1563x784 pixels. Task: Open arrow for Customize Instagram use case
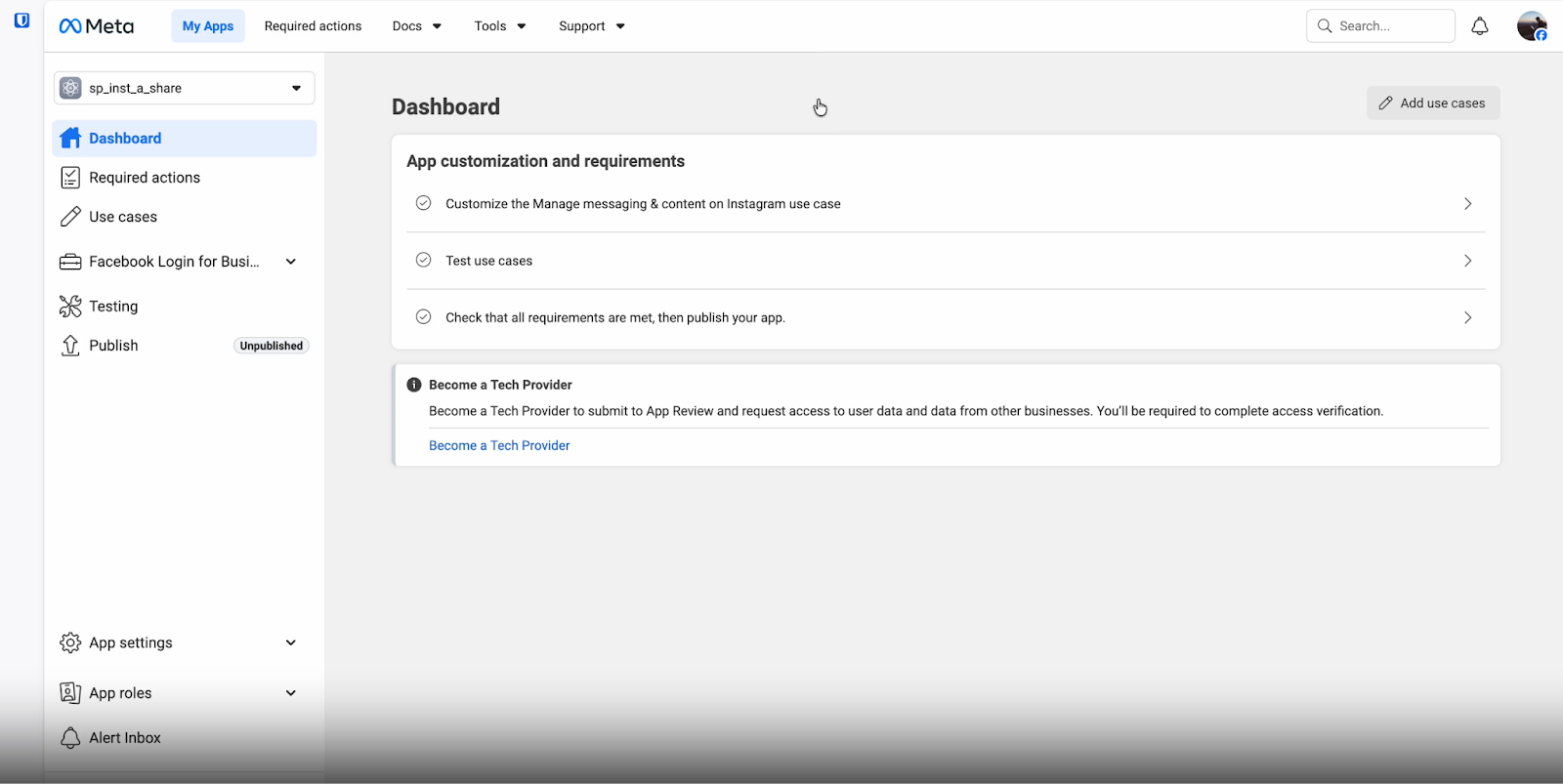(1467, 204)
